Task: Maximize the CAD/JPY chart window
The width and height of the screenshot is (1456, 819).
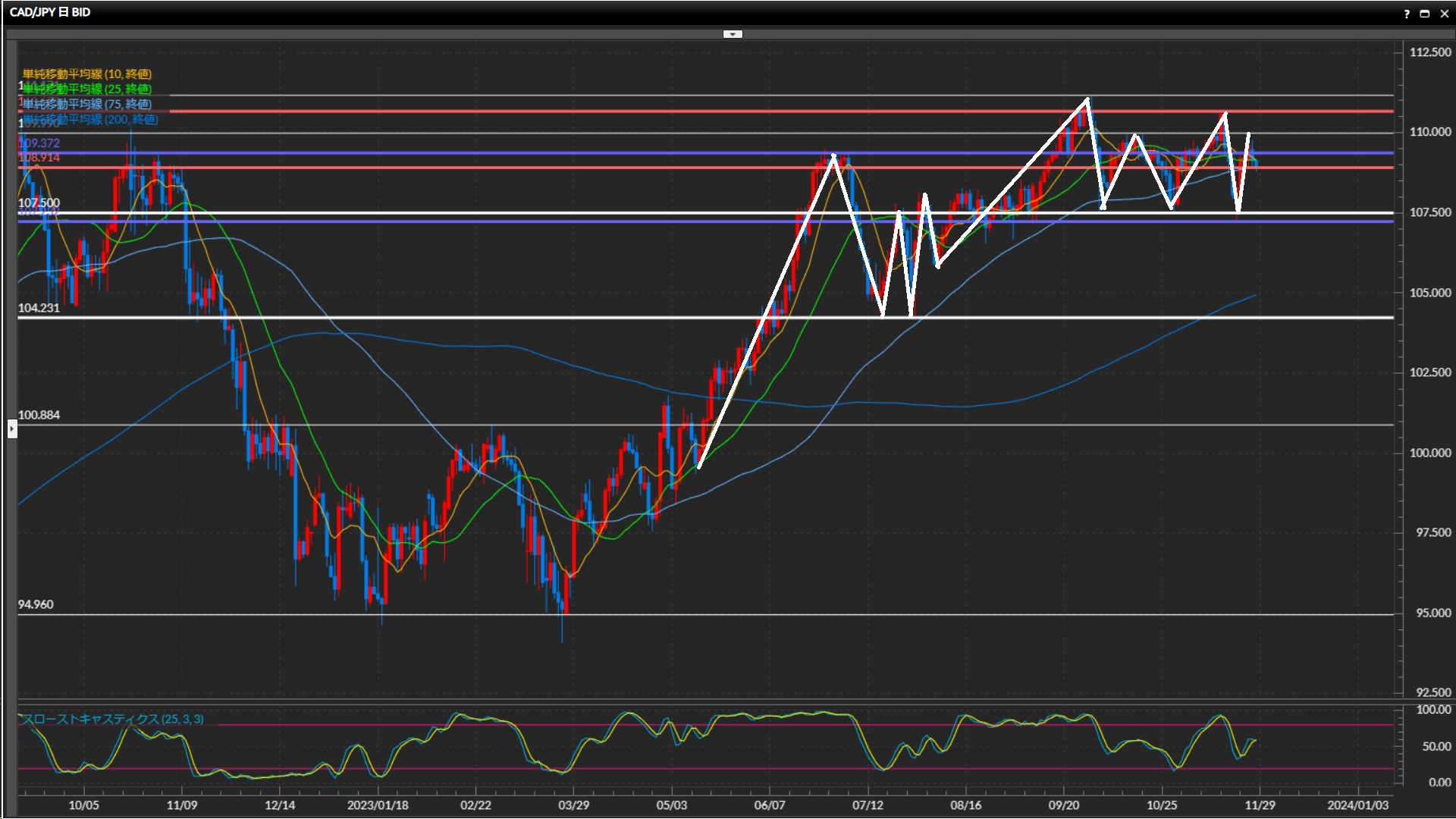Action: [1425, 14]
